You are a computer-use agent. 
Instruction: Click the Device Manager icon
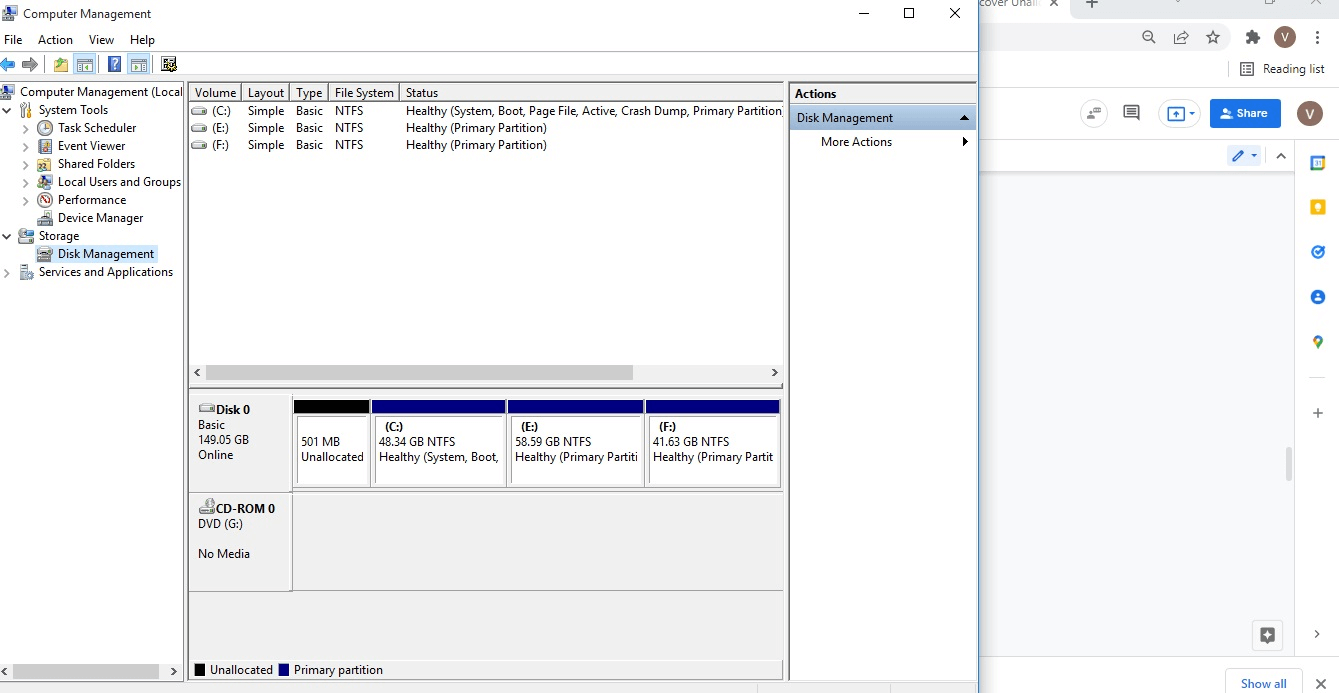(x=45, y=218)
